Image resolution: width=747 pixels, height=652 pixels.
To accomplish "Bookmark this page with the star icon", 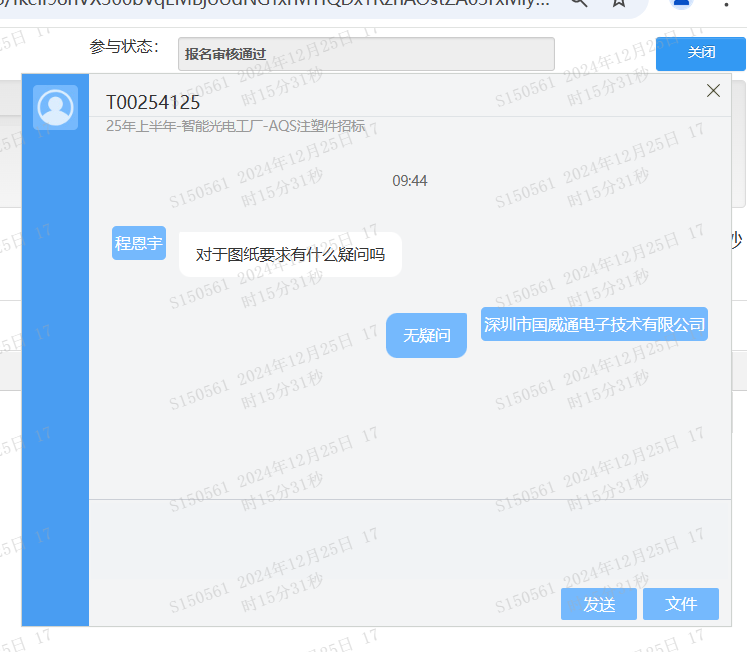I will pyautogui.click(x=619, y=5).
